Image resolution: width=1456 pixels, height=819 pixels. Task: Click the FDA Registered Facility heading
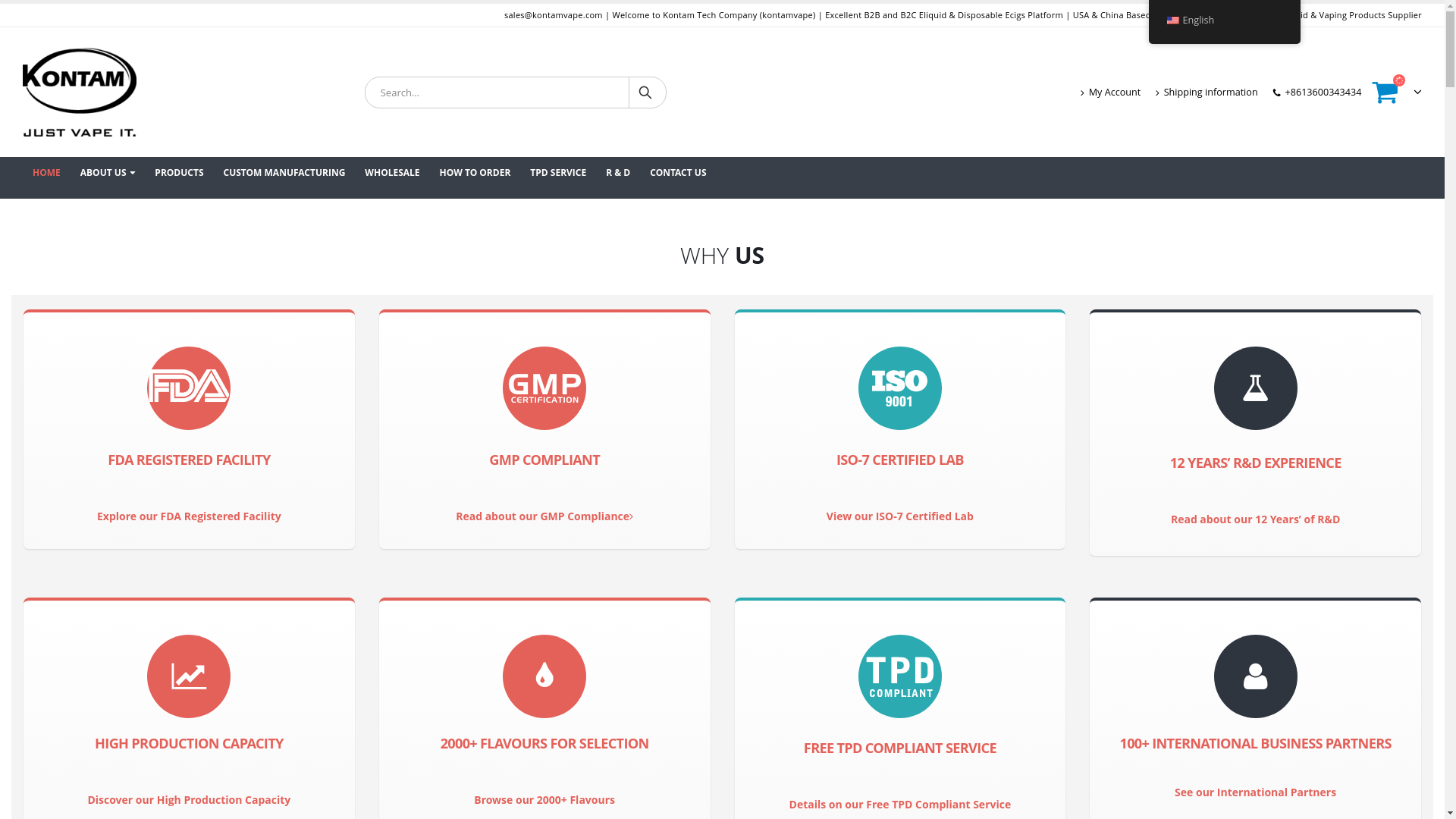click(x=189, y=460)
